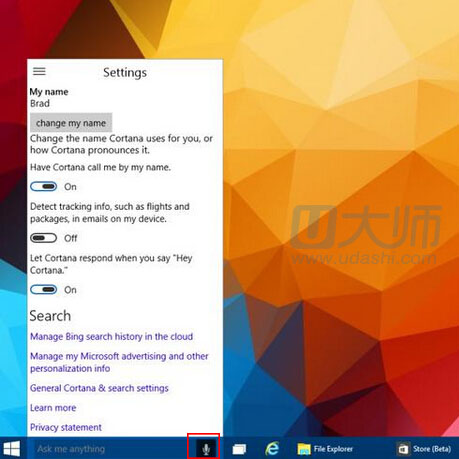Open the Privacy statement link
The height and width of the screenshot is (459, 459).
66,427
